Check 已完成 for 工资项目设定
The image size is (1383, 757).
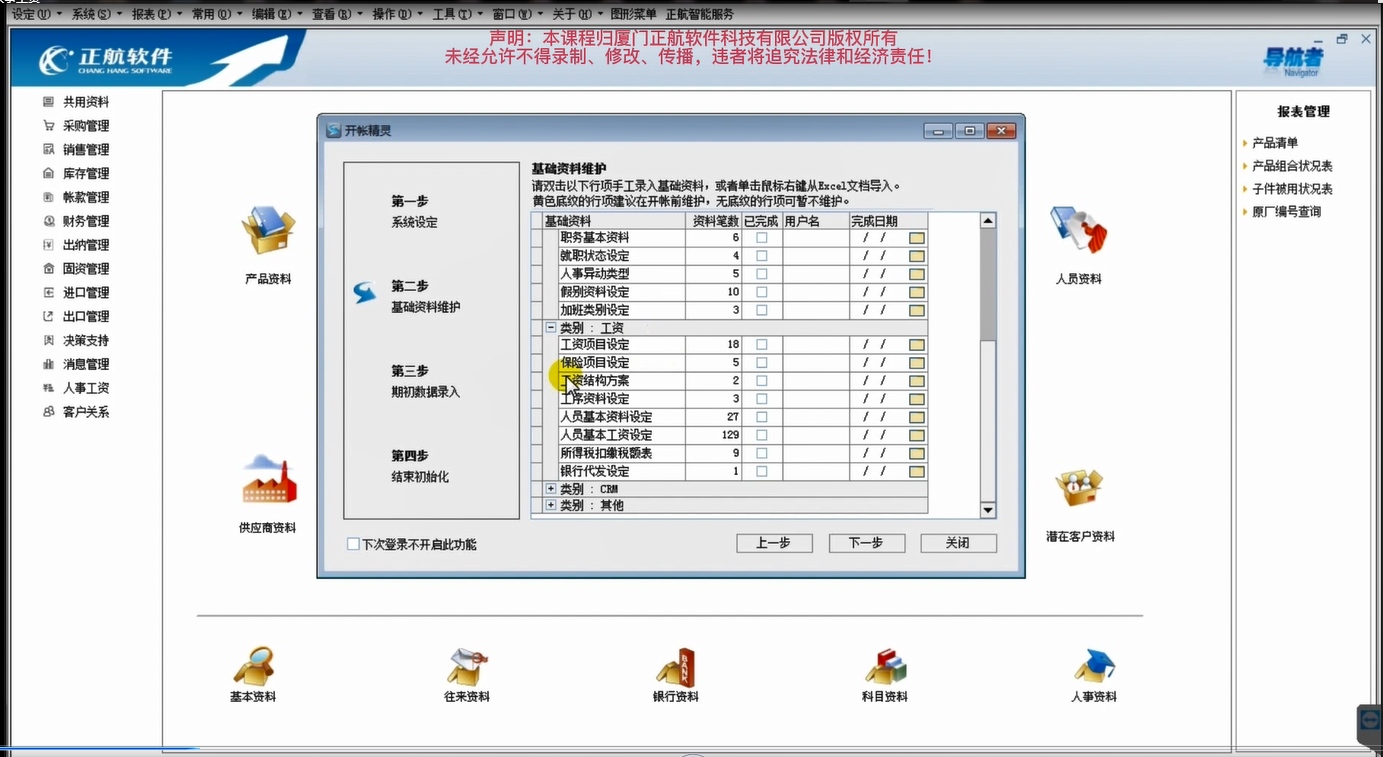point(762,345)
